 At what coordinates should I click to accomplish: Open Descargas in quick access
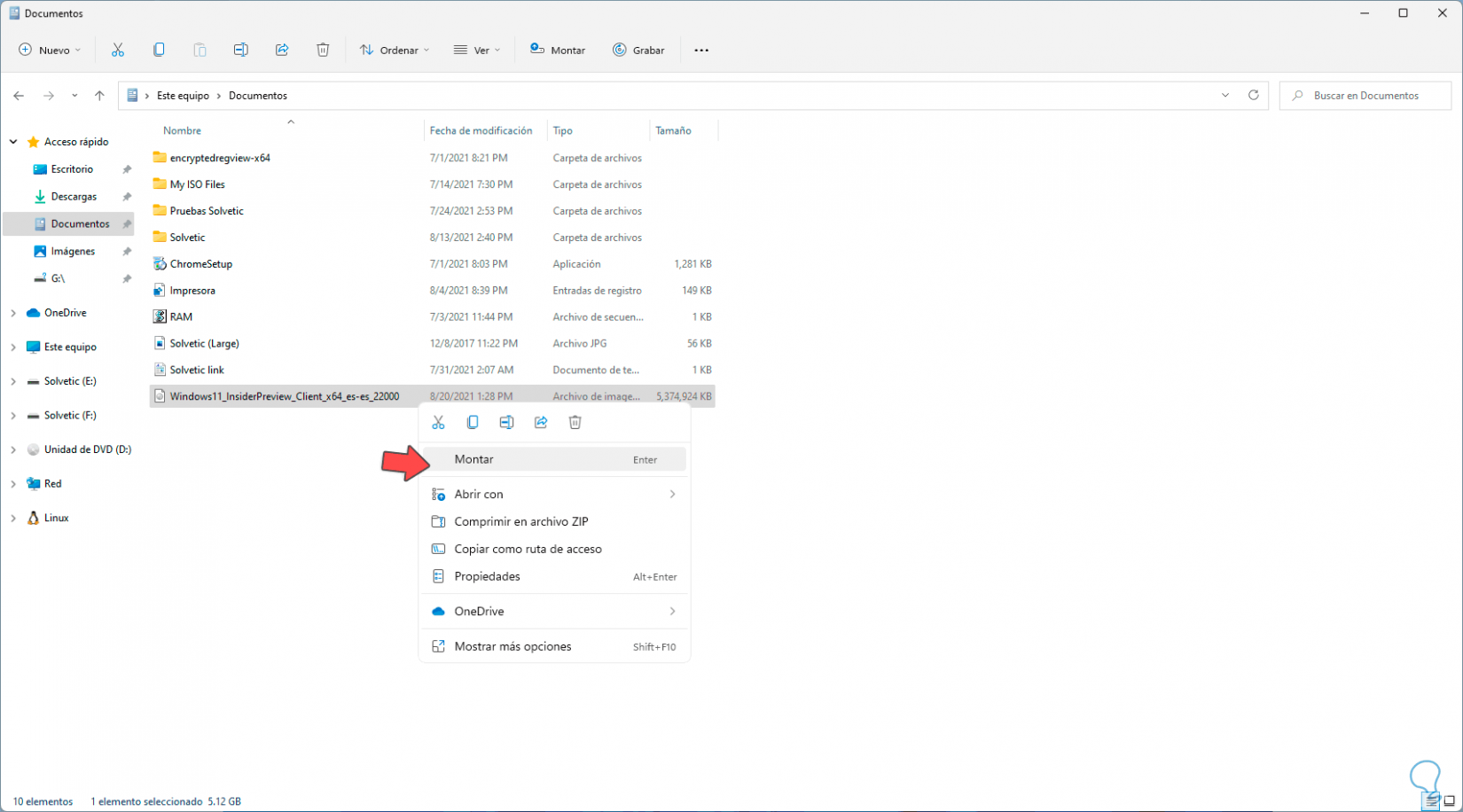coord(74,197)
